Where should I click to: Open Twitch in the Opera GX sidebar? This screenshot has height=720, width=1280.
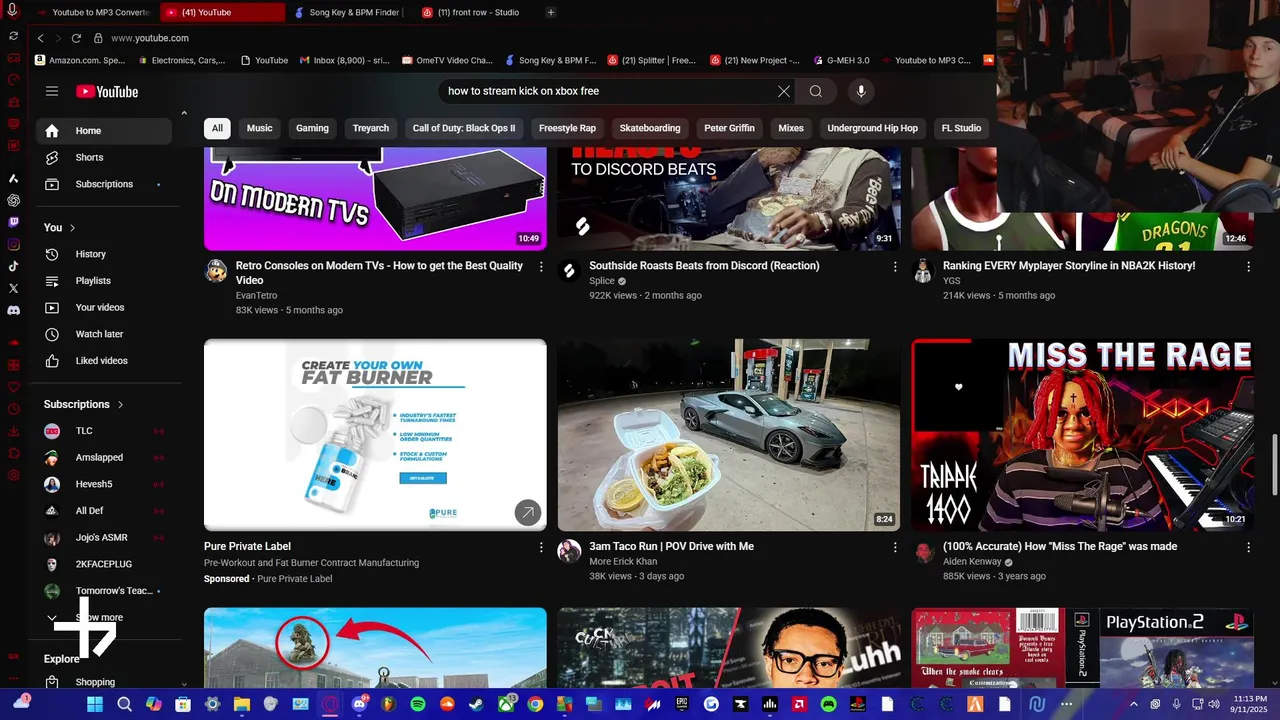point(13,222)
